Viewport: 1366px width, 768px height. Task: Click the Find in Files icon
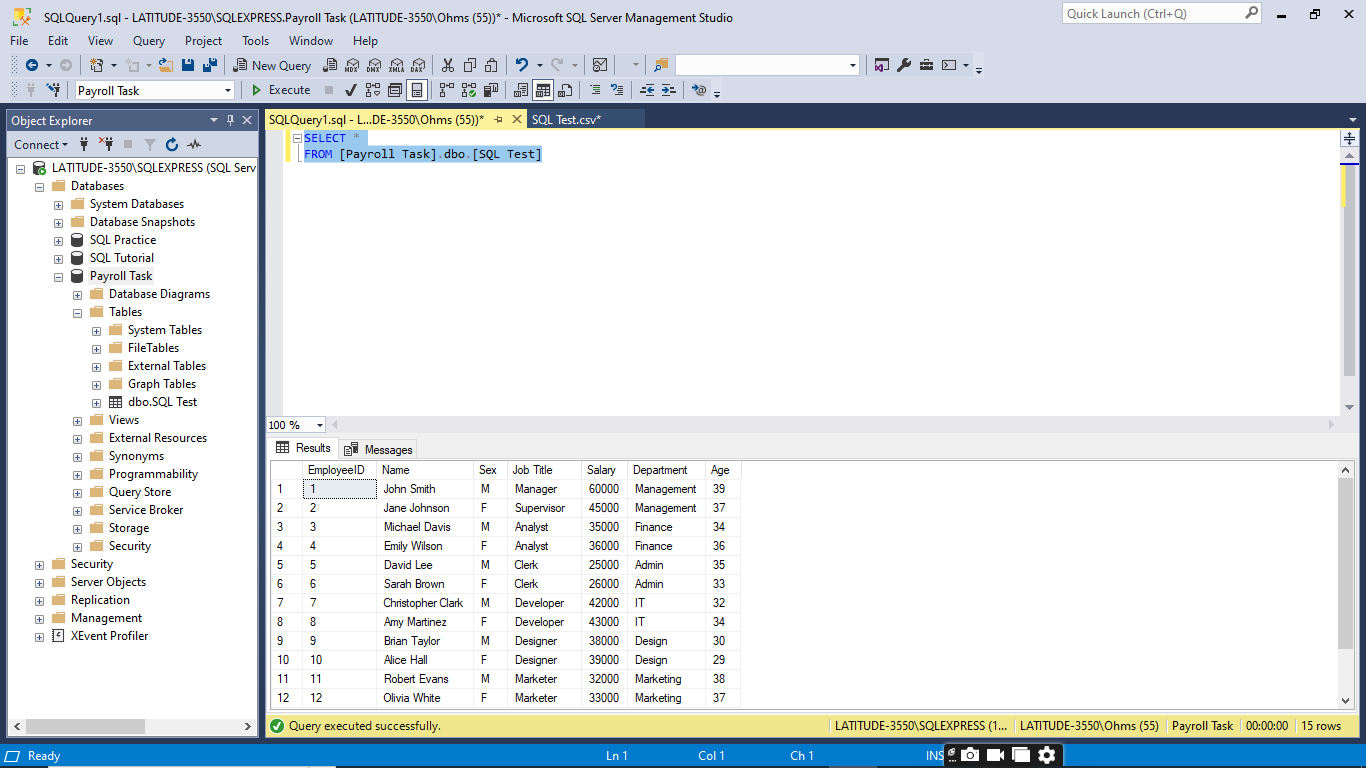(x=661, y=65)
